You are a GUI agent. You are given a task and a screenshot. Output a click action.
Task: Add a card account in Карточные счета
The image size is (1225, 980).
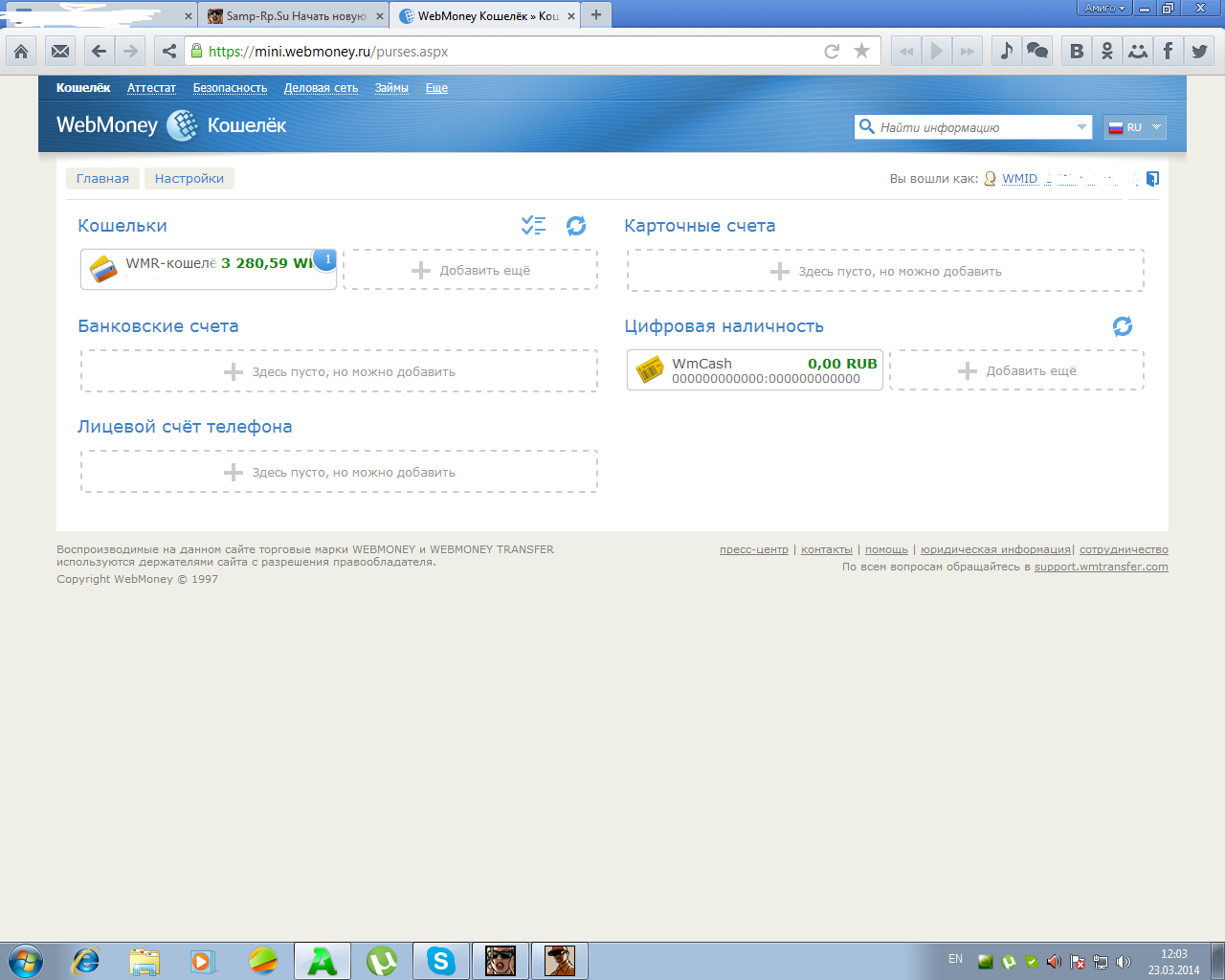pos(885,271)
